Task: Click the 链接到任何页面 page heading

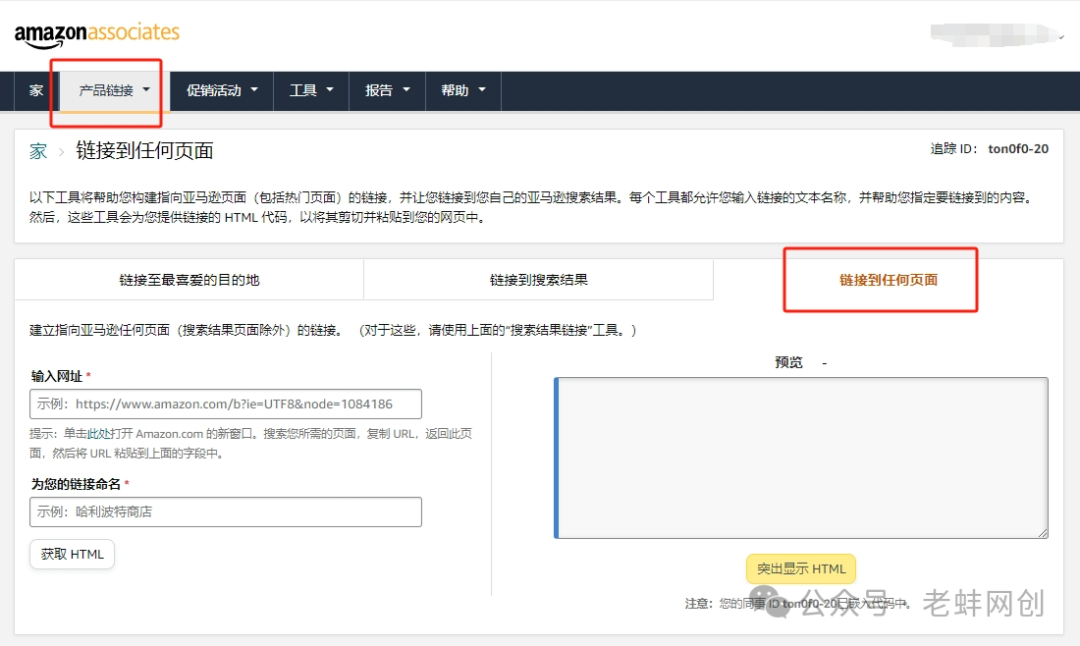Action: (145, 151)
